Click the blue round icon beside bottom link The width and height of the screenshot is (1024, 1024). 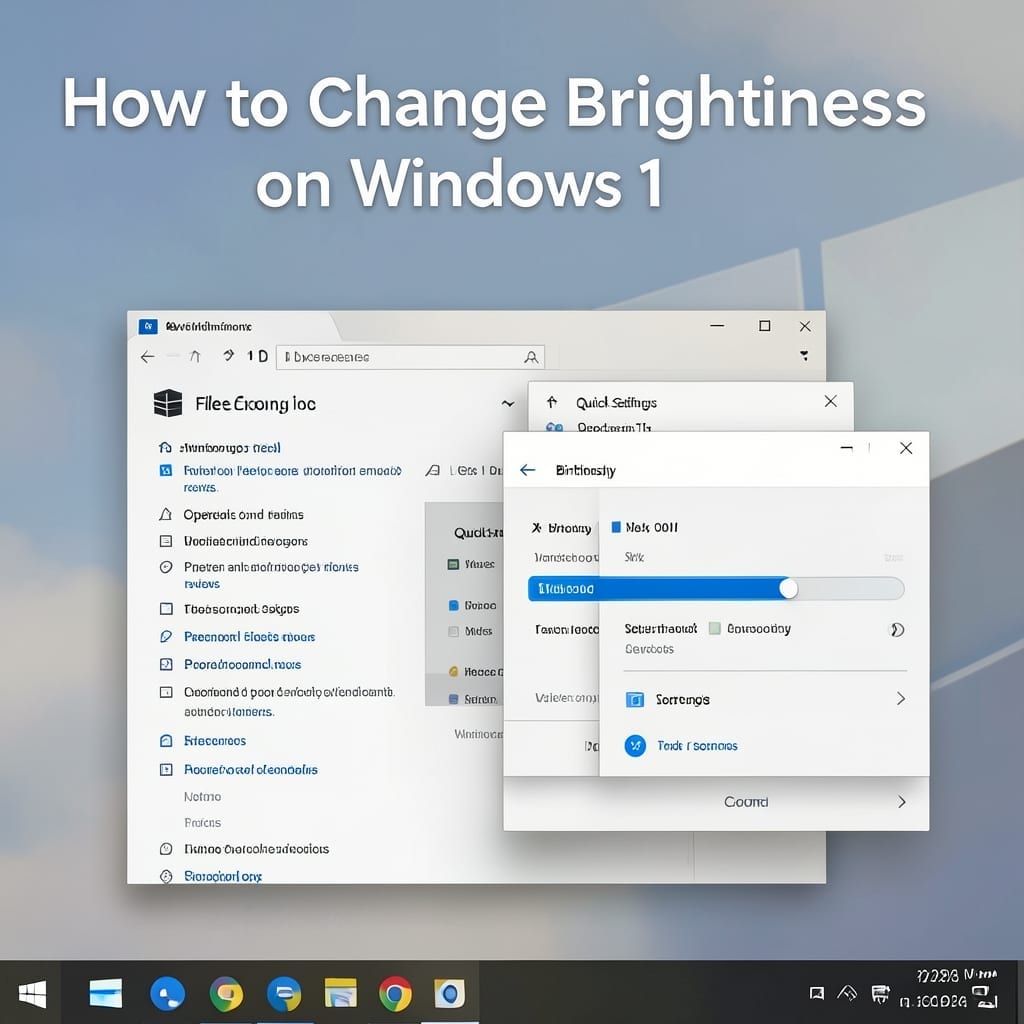(x=635, y=745)
